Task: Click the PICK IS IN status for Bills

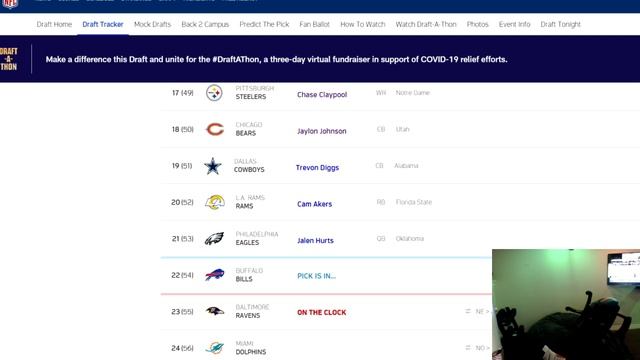Action: pos(316,276)
